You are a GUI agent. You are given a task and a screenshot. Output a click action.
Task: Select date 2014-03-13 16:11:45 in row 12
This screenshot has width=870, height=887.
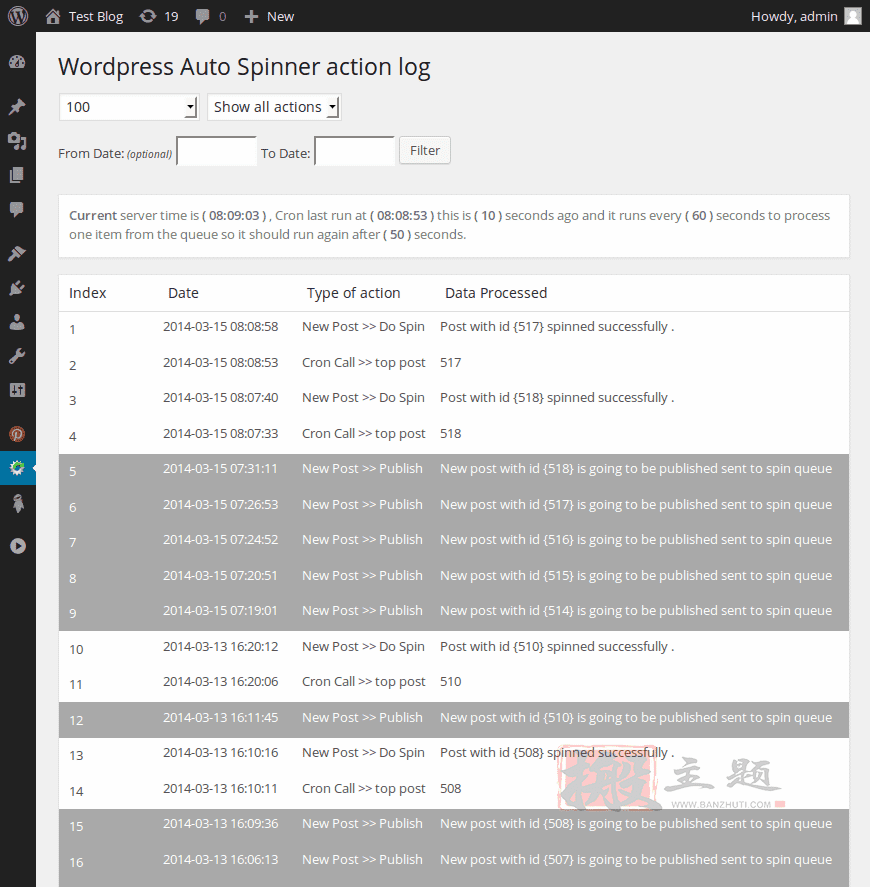click(x=221, y=717)
